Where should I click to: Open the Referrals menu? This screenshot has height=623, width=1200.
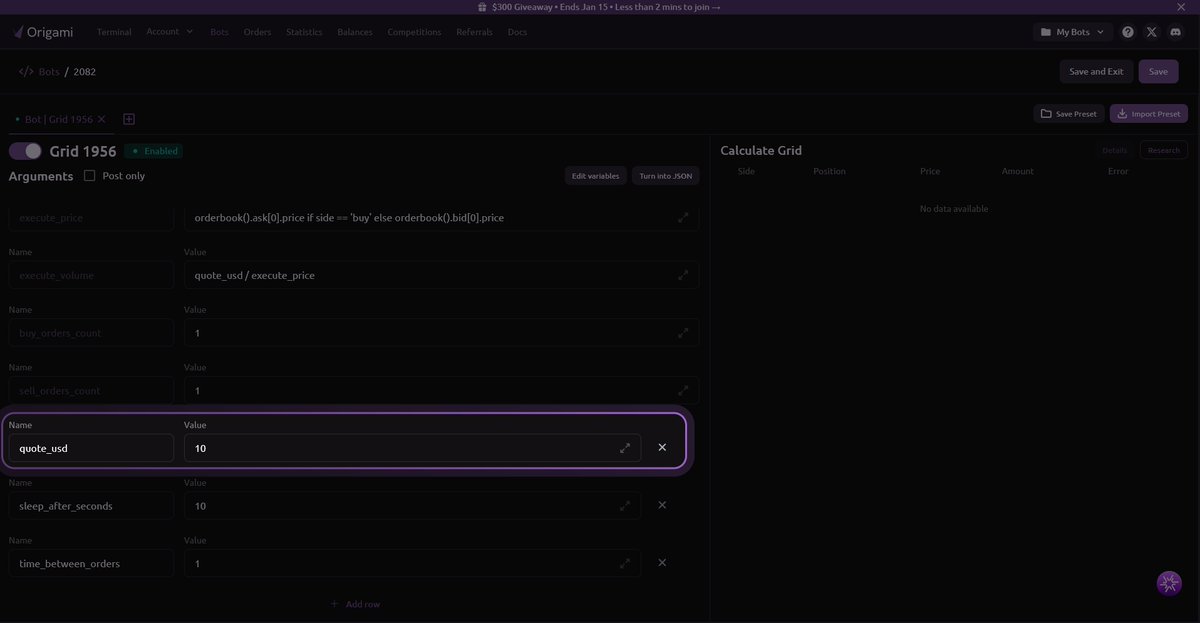[474, 32]
